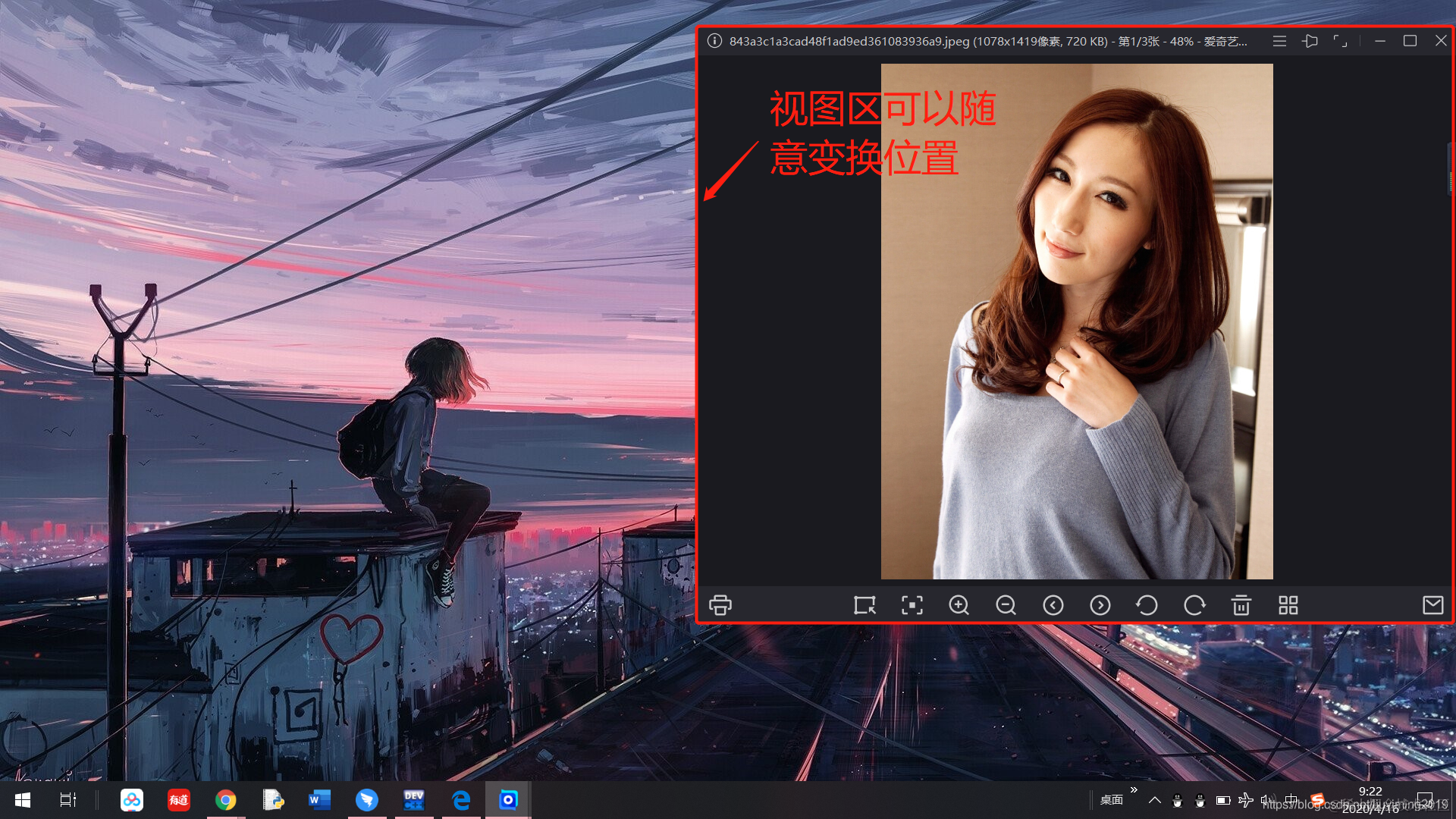Zoom out of the photo
Screen dimensions: 1456x819
pyautogui.click(x=1006, y=605)
